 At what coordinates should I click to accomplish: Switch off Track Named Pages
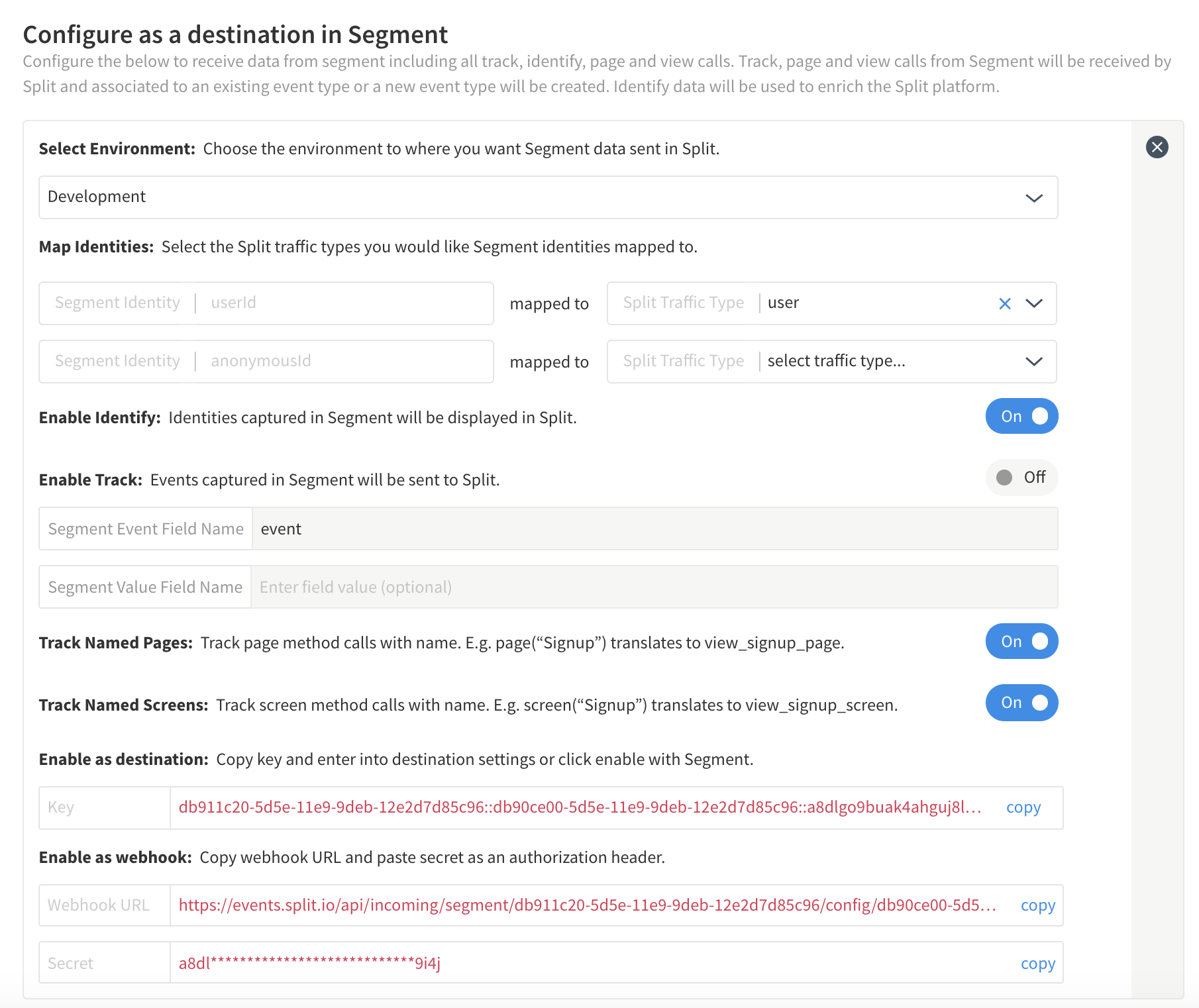click(1021, 642)
